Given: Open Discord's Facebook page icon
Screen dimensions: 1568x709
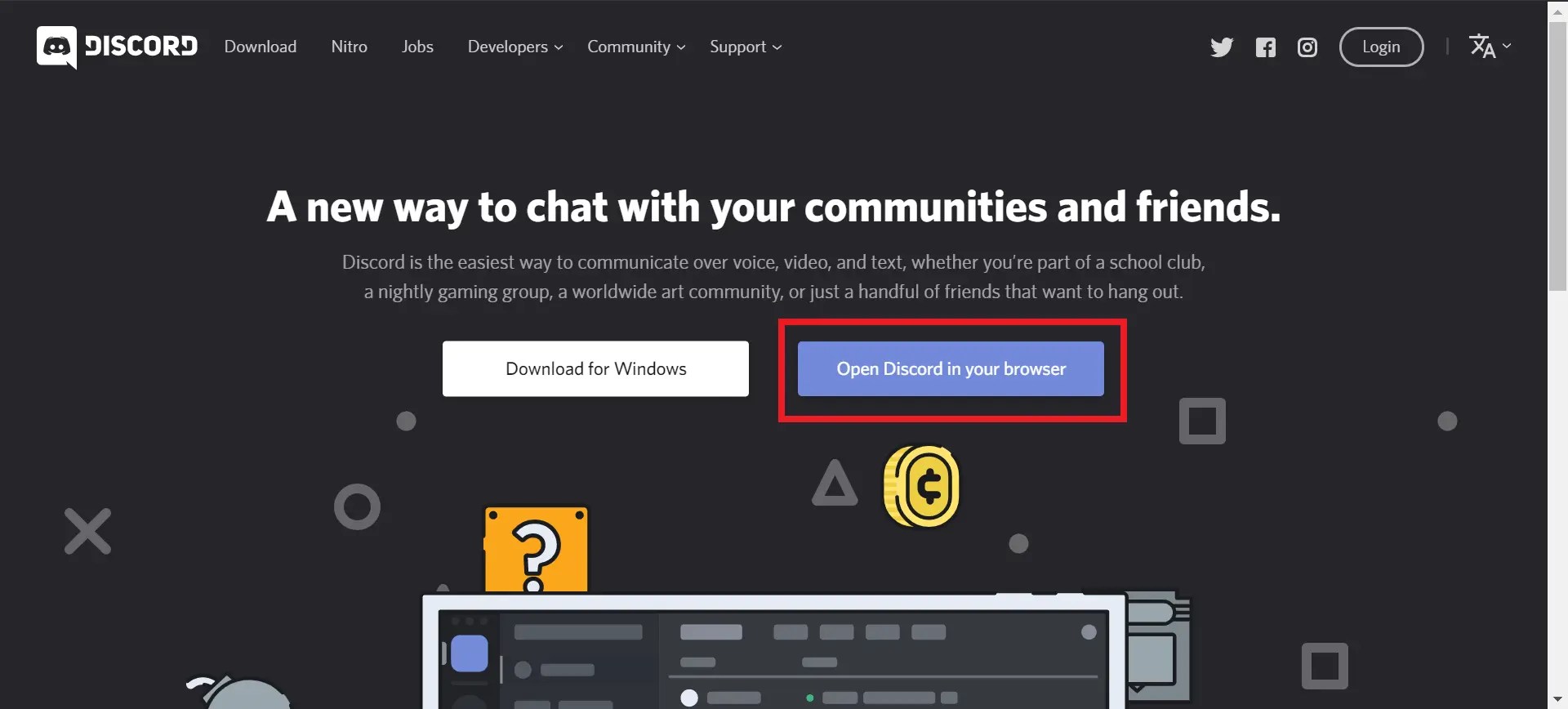Looking at the screenshot, I should 1265,47.
